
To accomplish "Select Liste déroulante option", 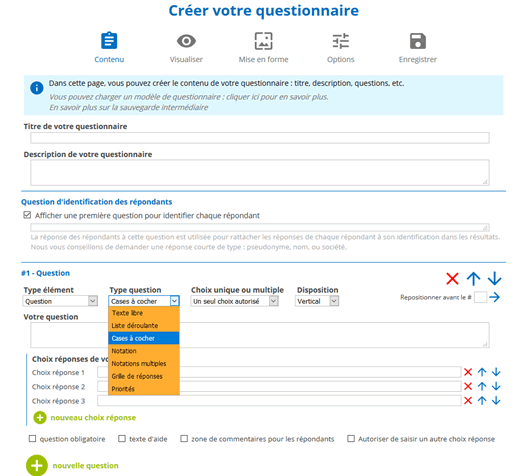I will [x=144, y=326].
